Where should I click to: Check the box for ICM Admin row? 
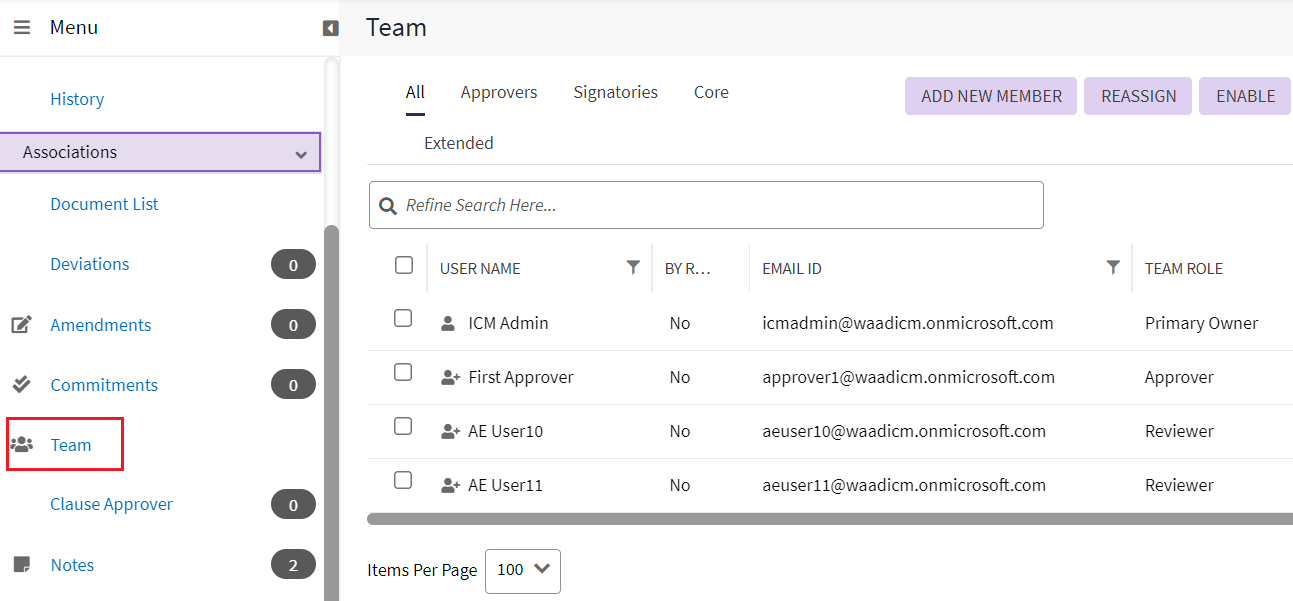[403, 318]
